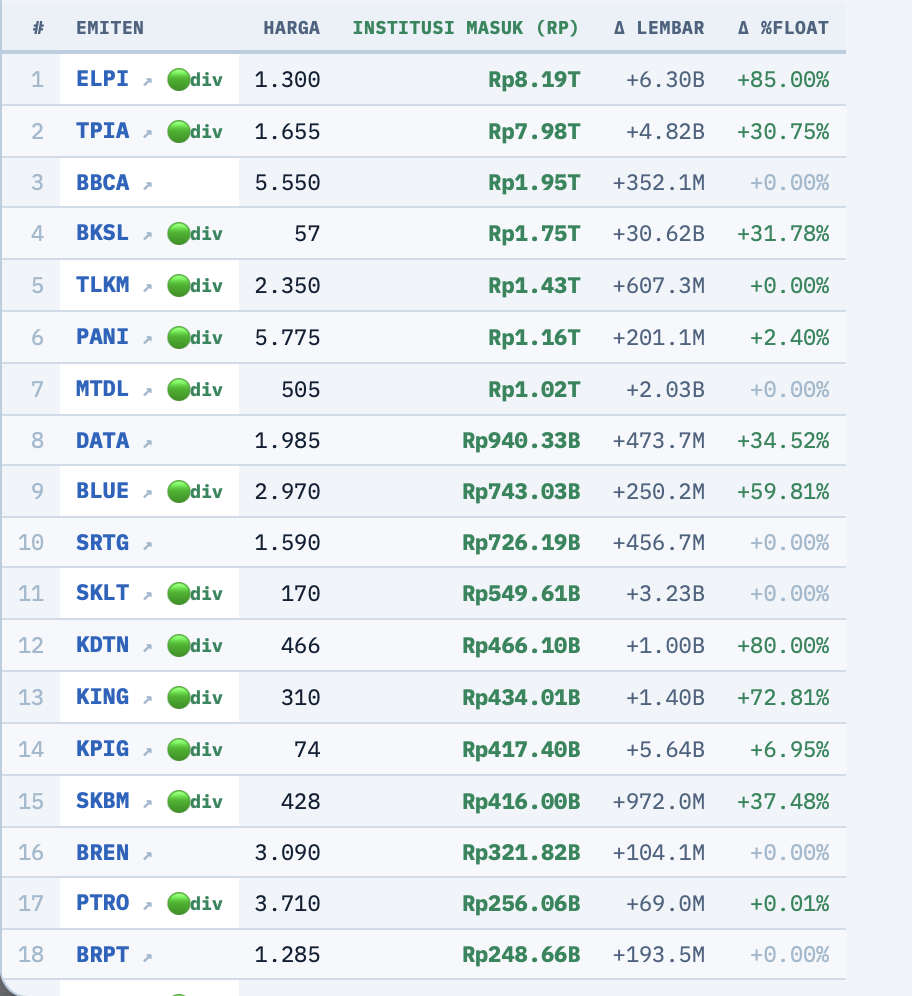
Task: Sort by the EMITEN column header
Action: [x=110, y=28]
